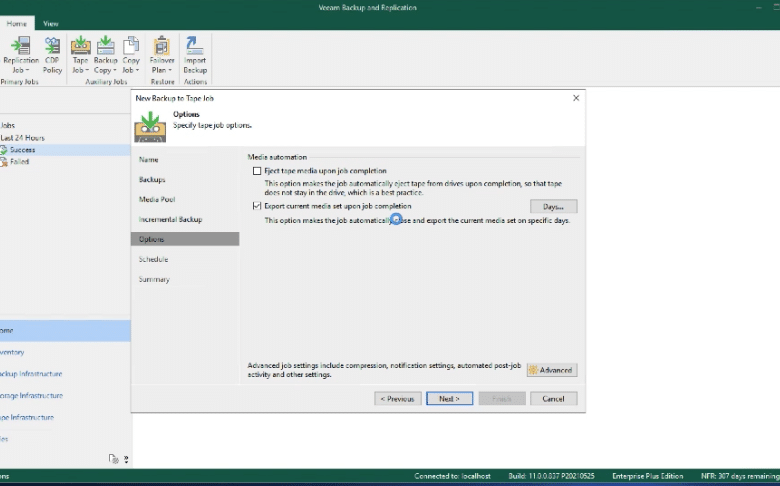Click the Days... button
This screenshot has height=486, width=780.
(x=554, y=206)
